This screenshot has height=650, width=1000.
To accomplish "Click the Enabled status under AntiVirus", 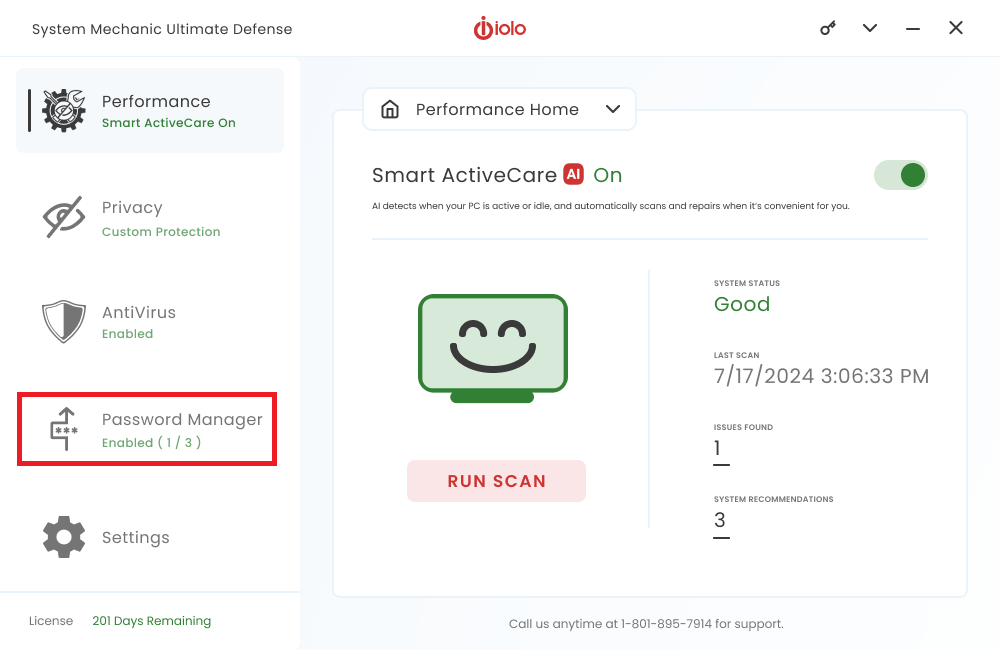I will [128, 334].
